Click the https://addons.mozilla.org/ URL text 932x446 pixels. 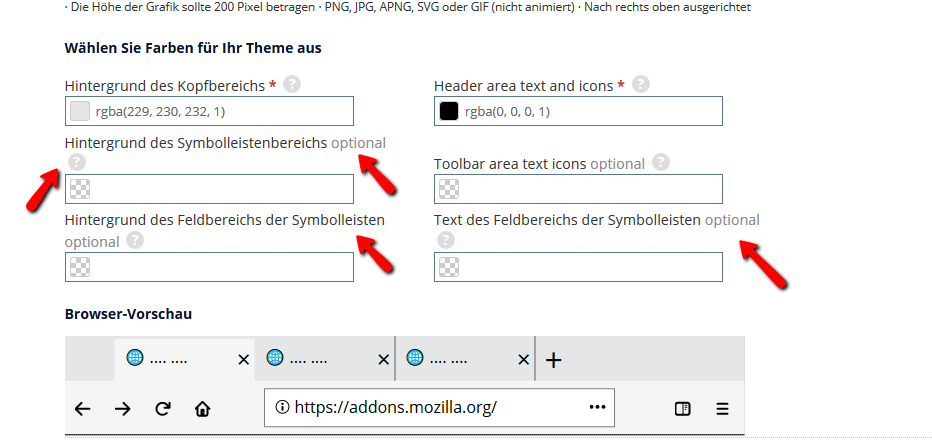point(395,407)
